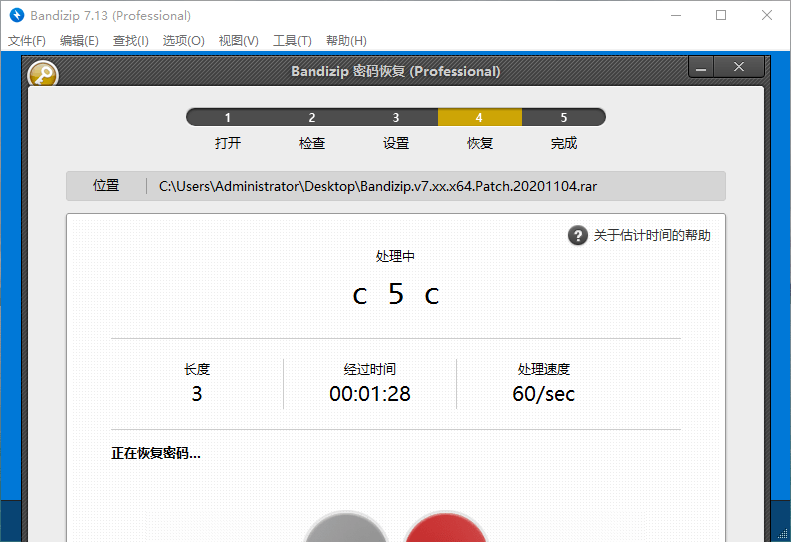
Task: Open the 选项(O) menu
Action: click(x=184, y=41)
